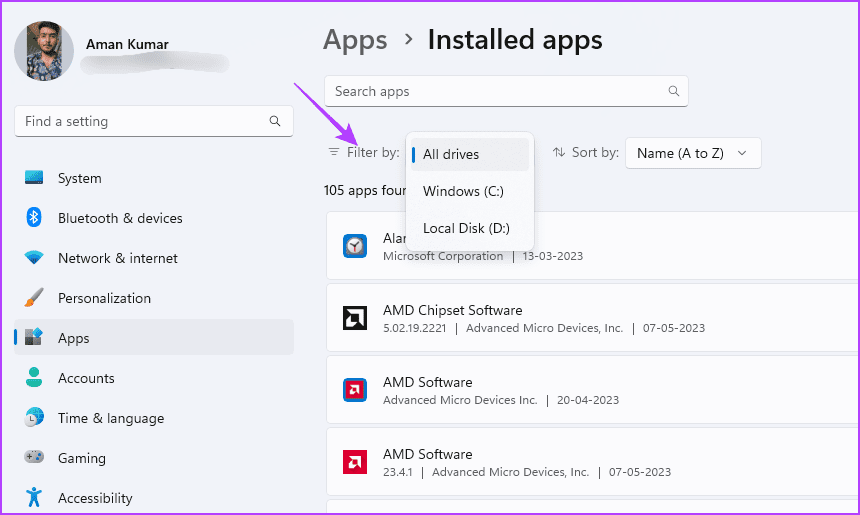
Task: Select All drives filter option
Action: pos(469,154)
